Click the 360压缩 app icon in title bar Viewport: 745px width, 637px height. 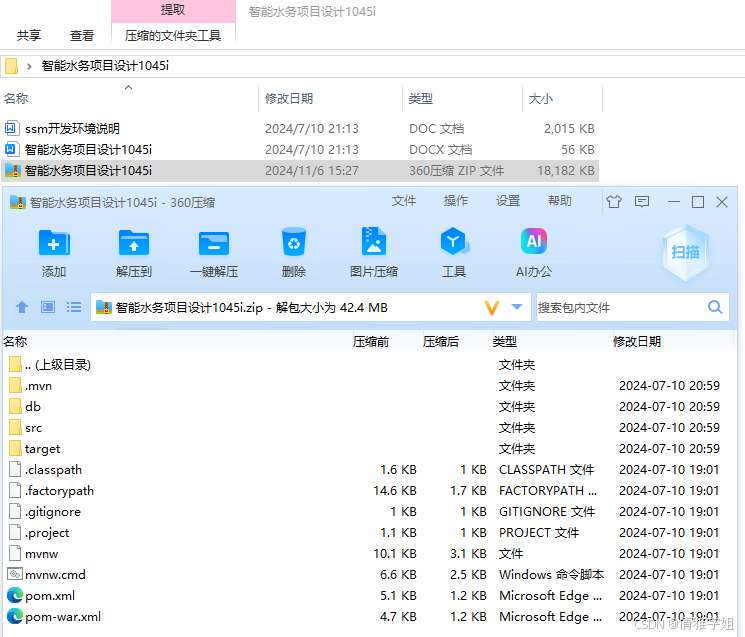coord(18,202)
